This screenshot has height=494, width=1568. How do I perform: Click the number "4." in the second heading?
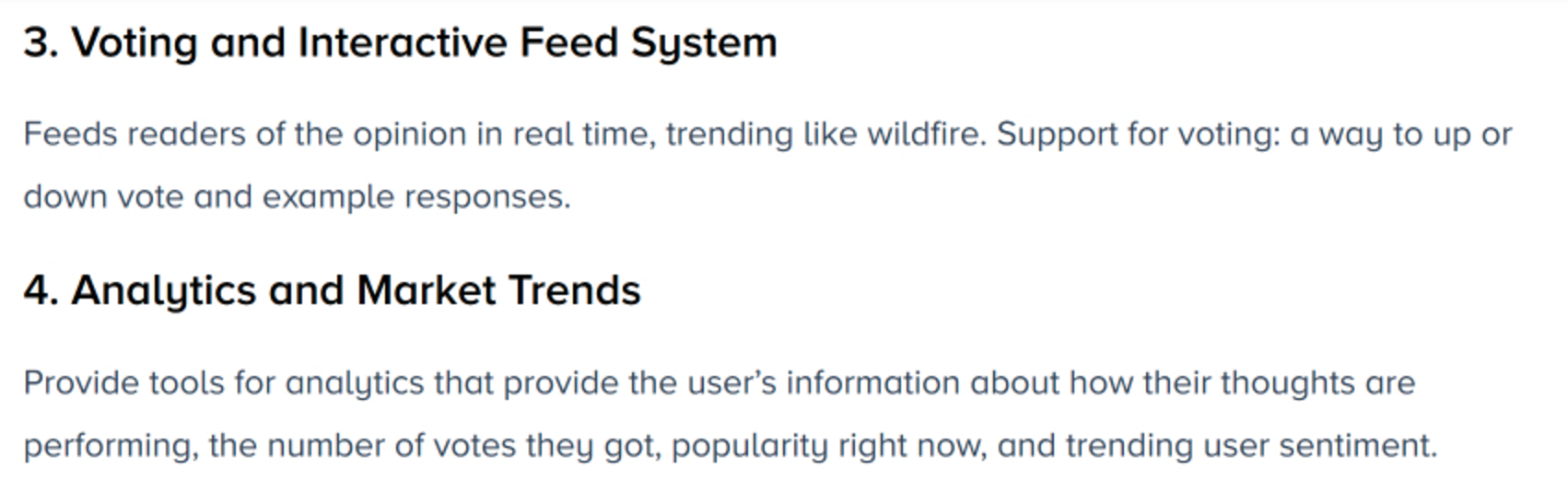(41, 291)
